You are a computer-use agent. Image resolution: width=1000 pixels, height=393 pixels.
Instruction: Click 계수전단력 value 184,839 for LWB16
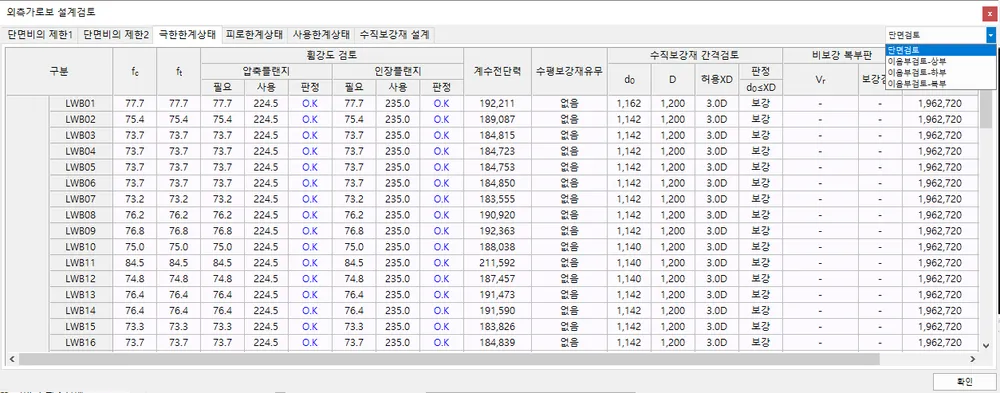coord(497,342)
